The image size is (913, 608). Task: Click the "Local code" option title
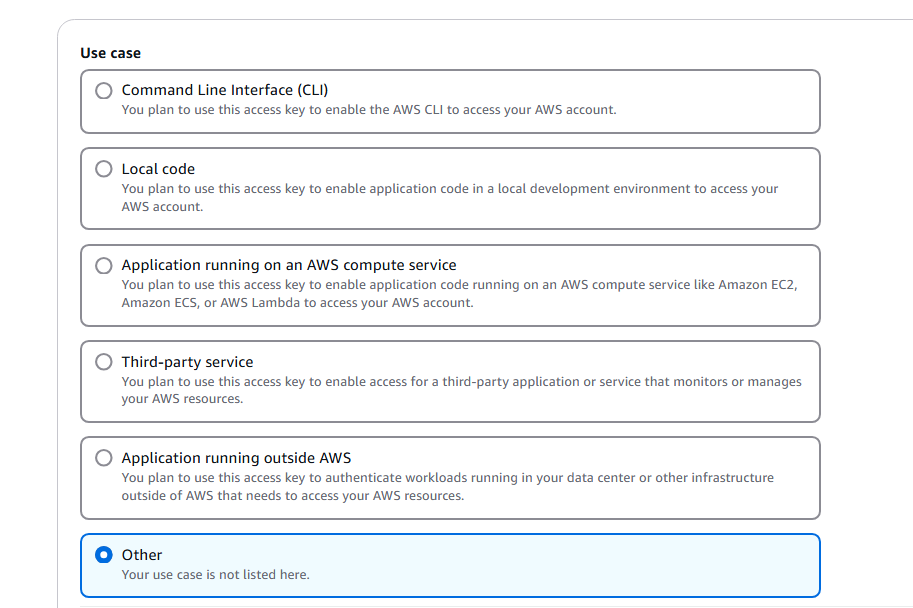tap(158, 169)
